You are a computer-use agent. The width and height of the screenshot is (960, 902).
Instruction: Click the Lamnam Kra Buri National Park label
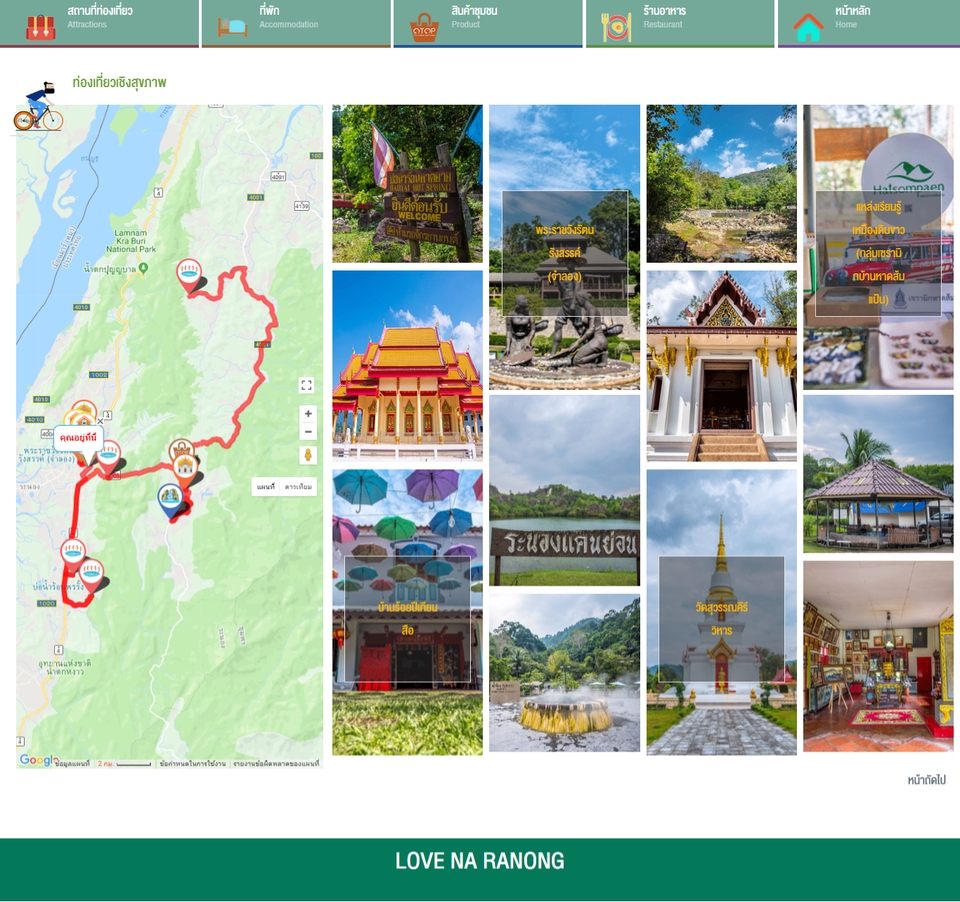131,241
